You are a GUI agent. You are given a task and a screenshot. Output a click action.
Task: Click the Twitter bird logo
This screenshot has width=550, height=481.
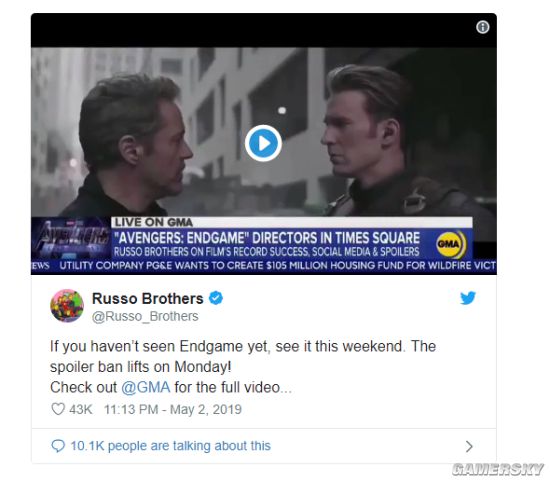(468, 298)
